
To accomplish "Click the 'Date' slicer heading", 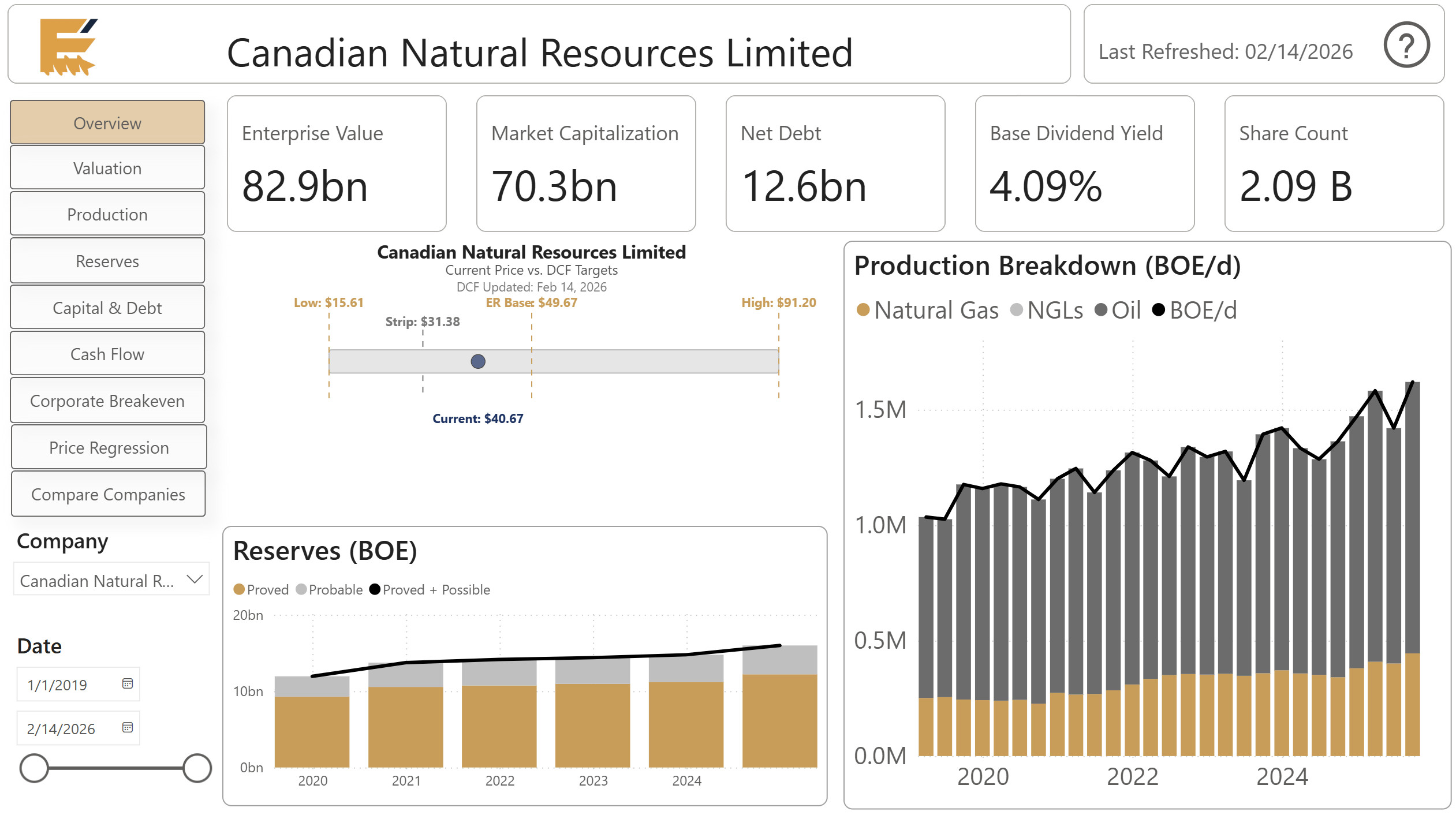I will pos(39,646).
